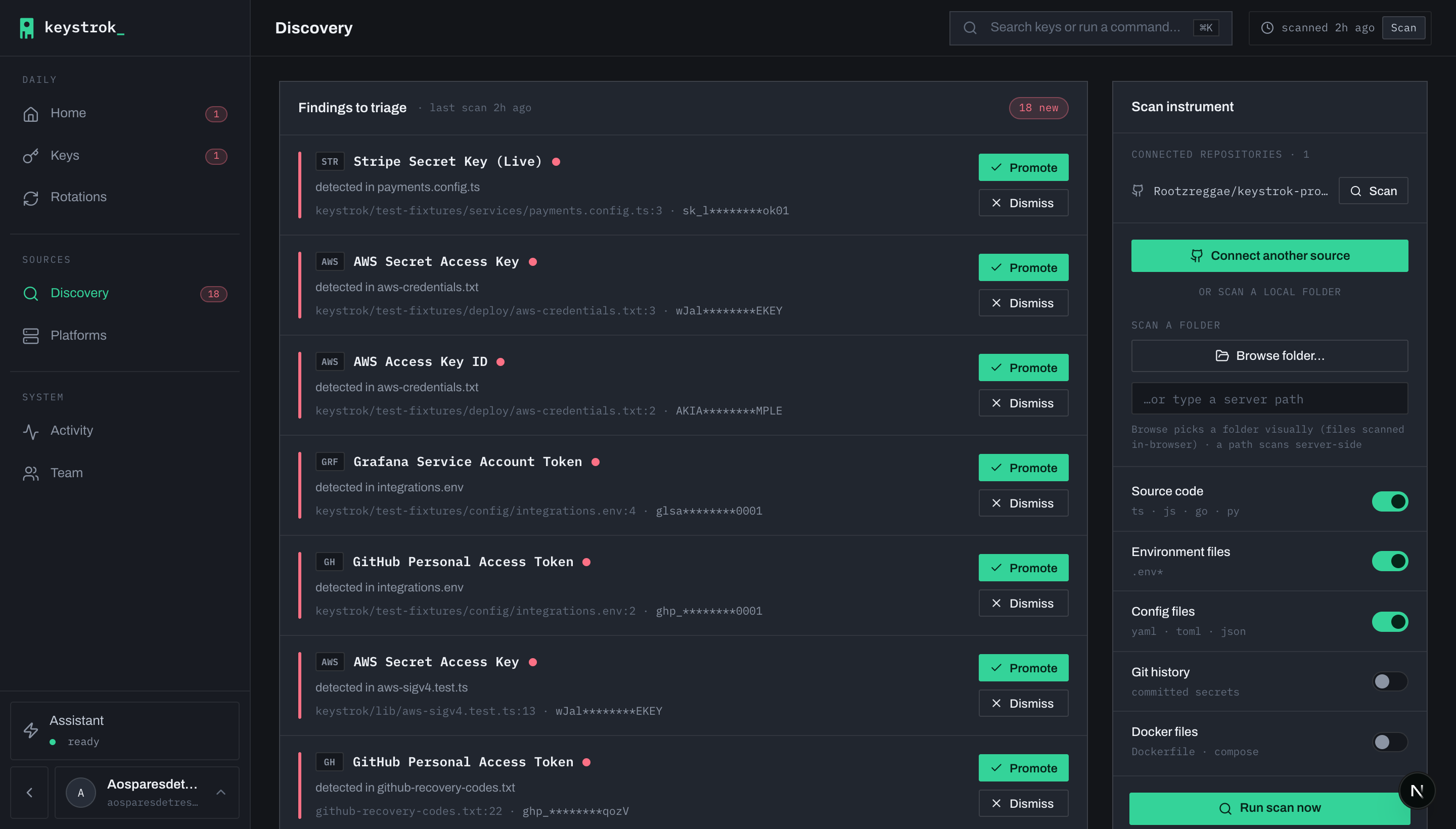Click the server path input field
Viewport: 1456px width, 829px height.
click(x=1269, y=399)
